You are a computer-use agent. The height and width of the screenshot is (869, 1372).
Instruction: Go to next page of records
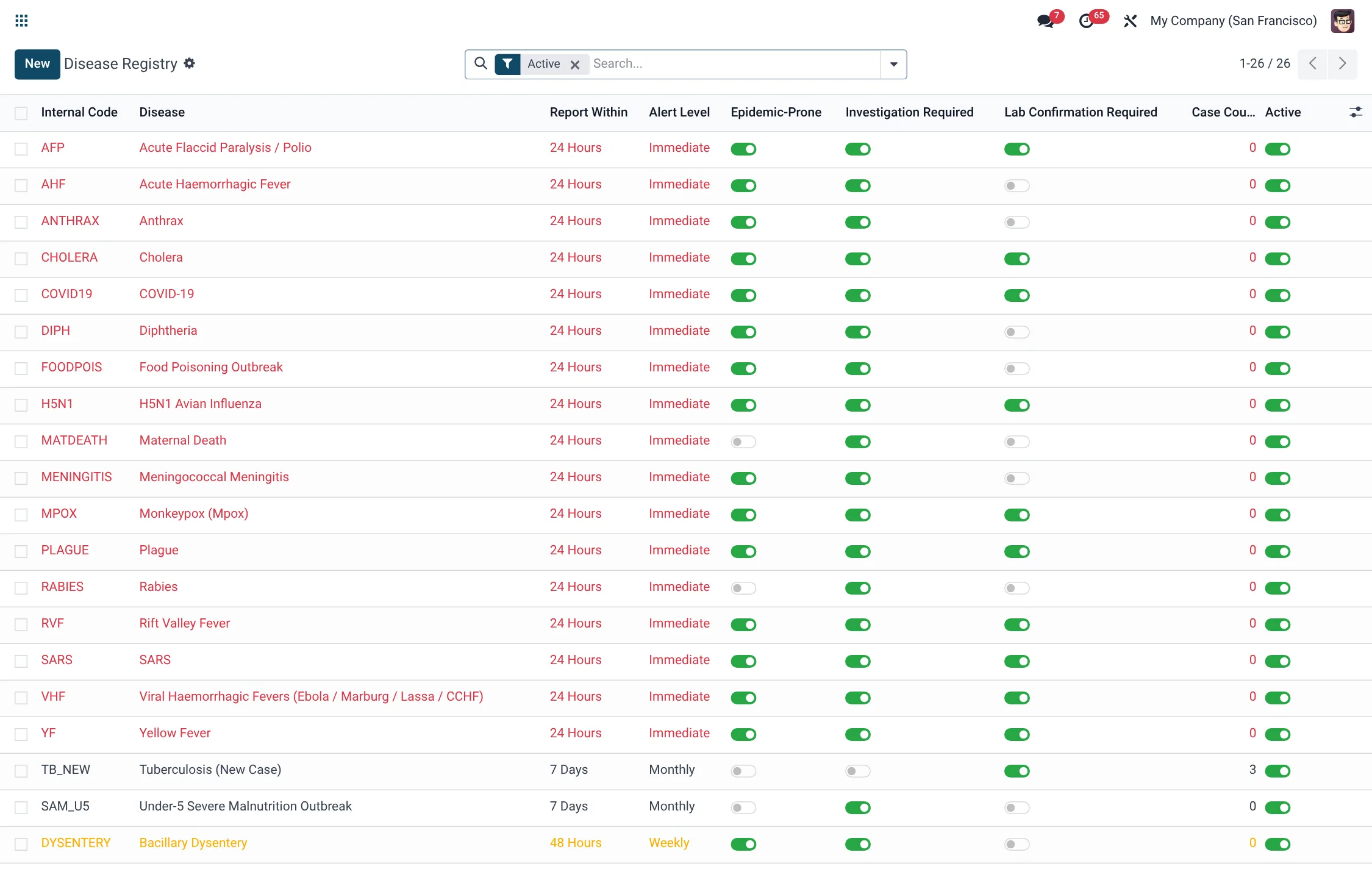point(1342,63)
